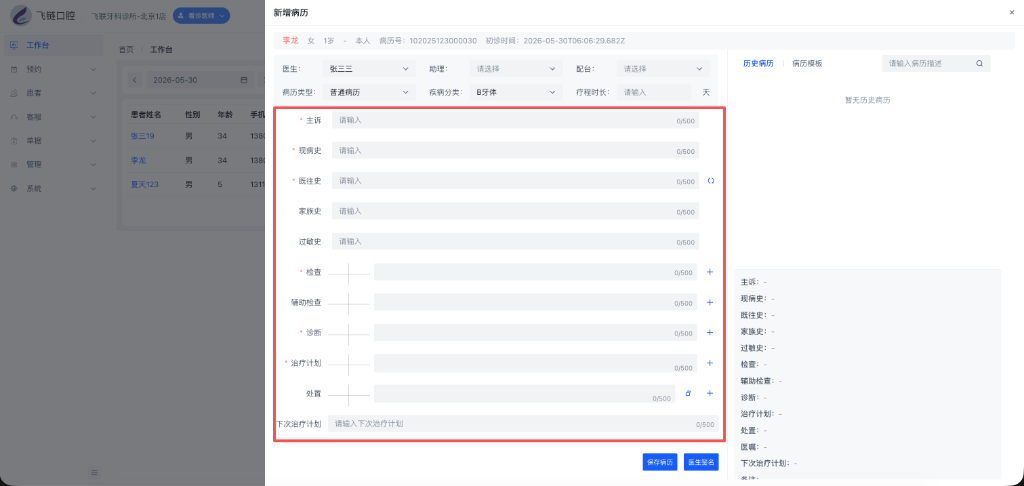Screen dimensions: 1024x486
Task: Open patient 夏天123 in table
Action: pyautogui.click(x=145, y=184)
